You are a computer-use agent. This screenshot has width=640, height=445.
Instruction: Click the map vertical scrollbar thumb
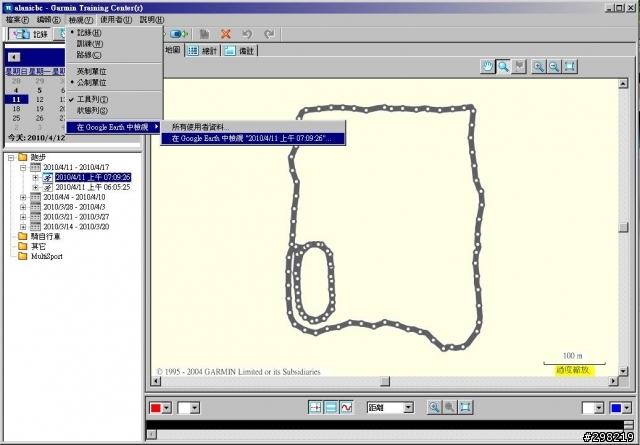(623, 227)
